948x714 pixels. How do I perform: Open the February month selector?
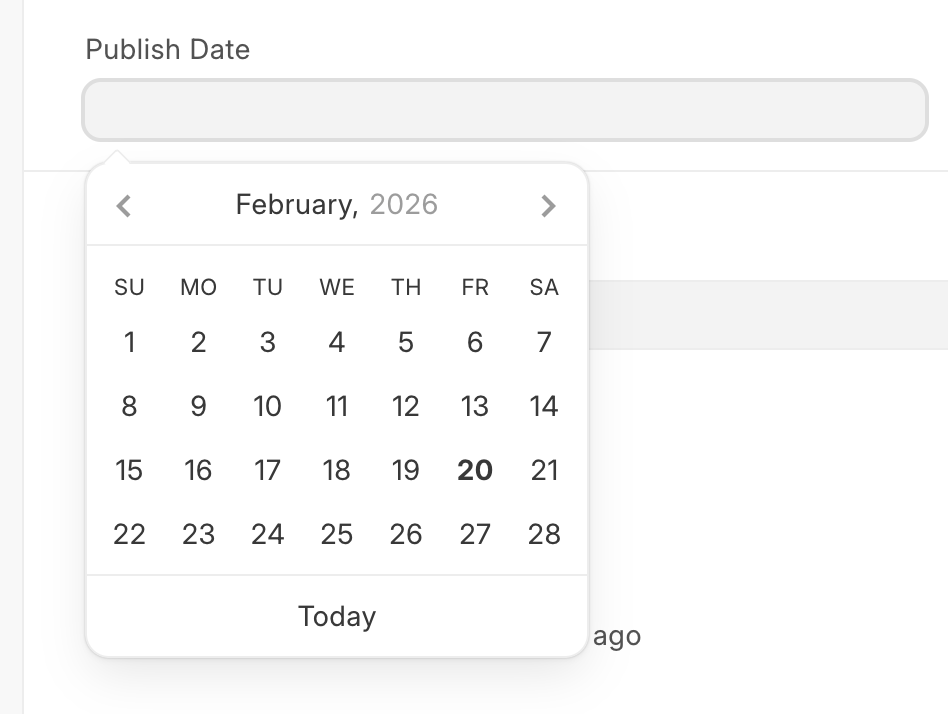point(296,205)
